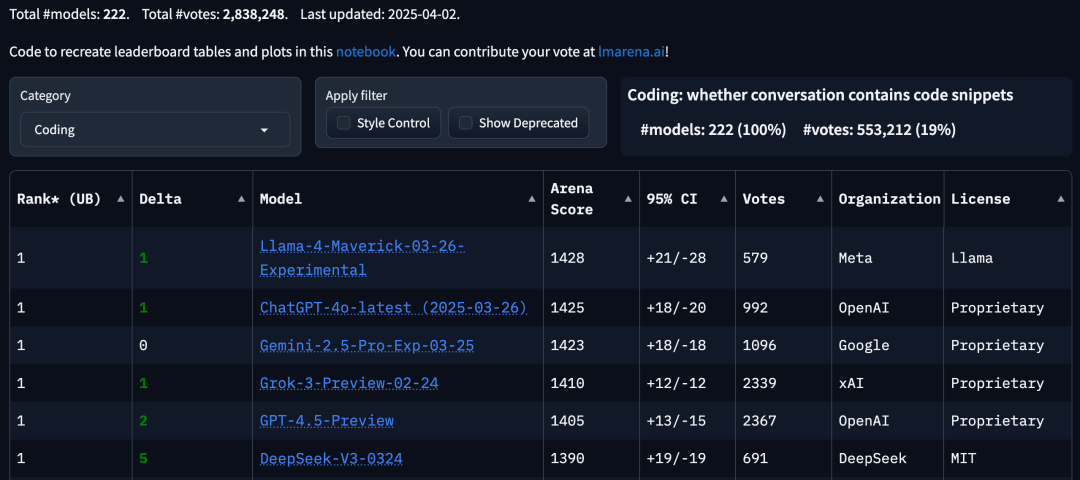Click the Last updated: 2025-04-02 text
1080x480 pixels.
(x=380, y=14)
